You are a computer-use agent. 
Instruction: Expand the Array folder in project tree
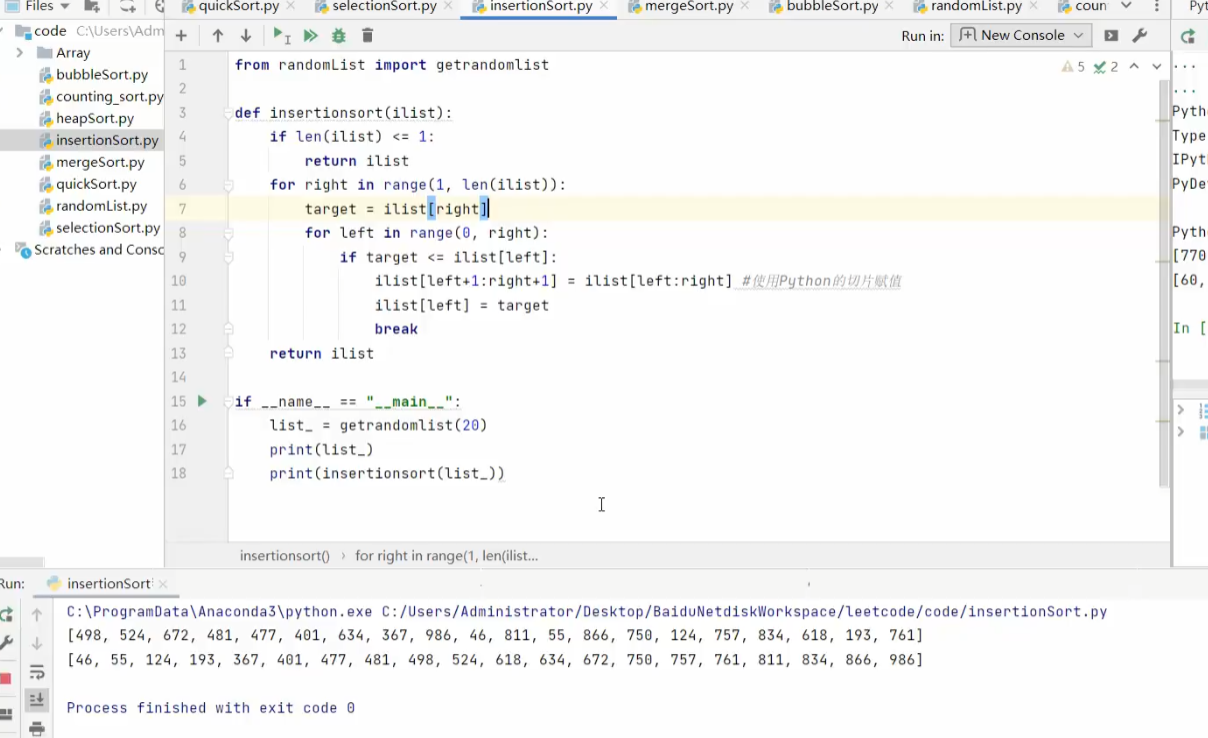(20, 52)
